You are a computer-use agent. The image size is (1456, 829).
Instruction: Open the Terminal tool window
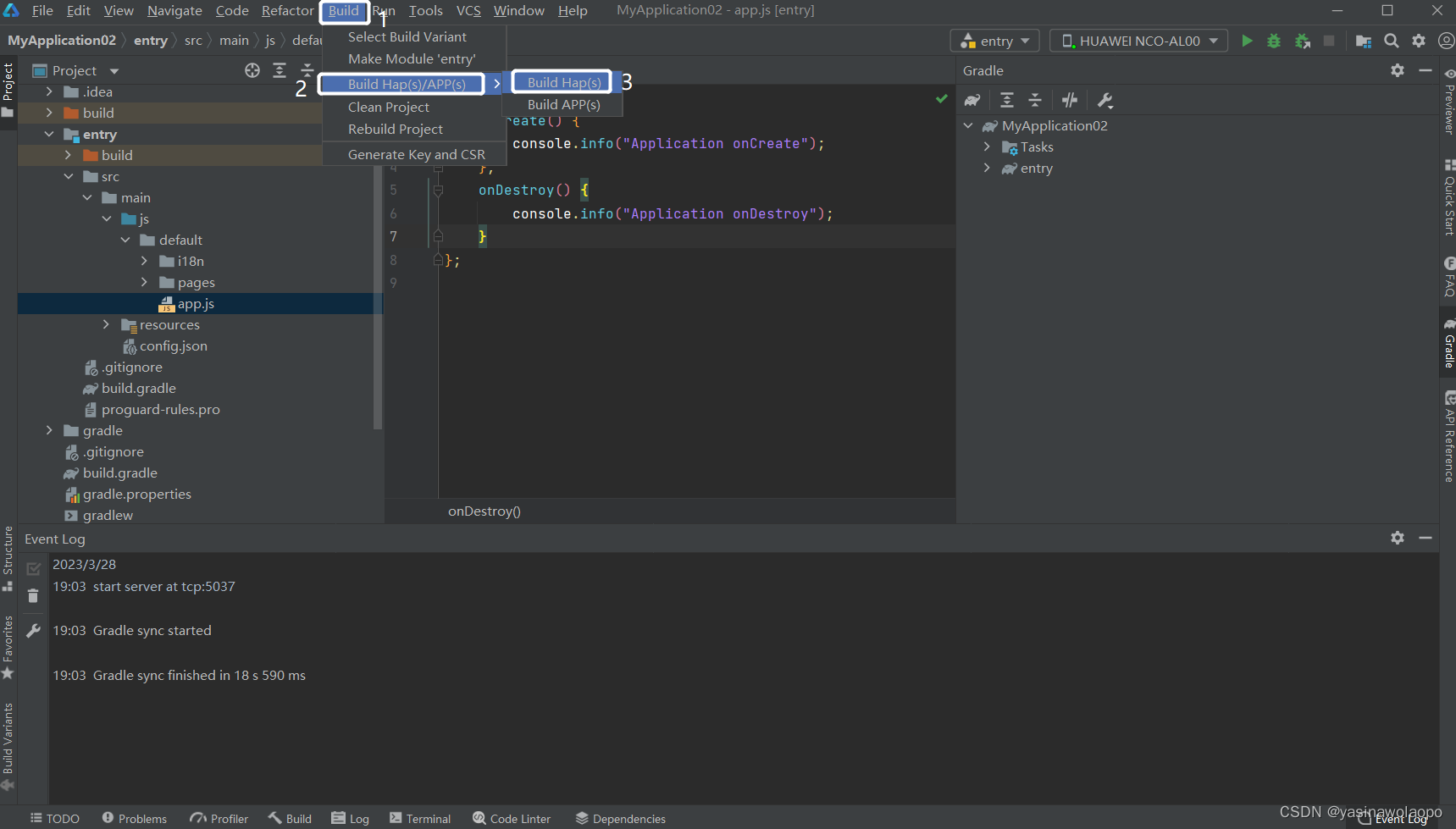coord(420,818)
